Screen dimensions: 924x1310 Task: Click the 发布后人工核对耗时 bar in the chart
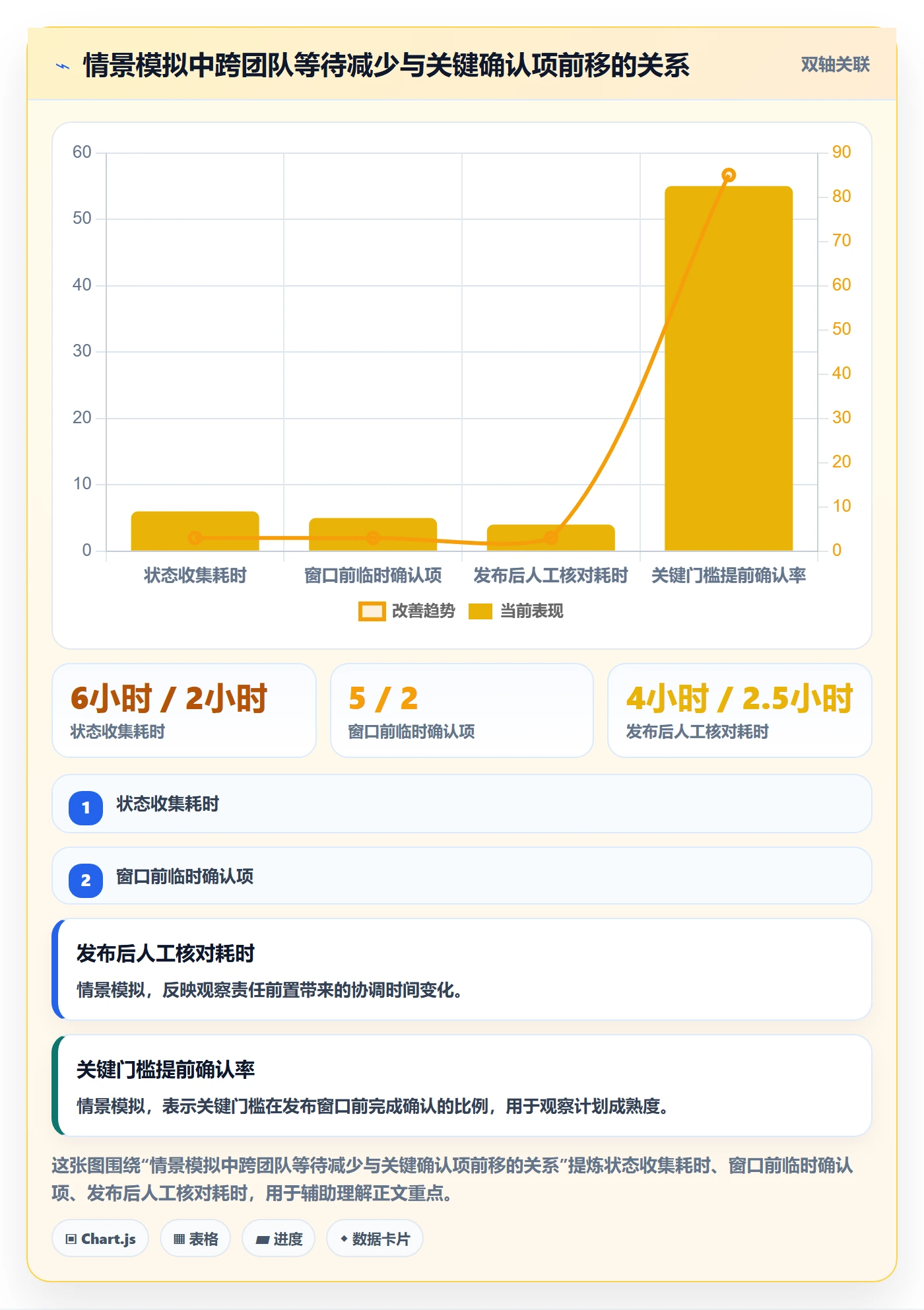pos(551,537)
